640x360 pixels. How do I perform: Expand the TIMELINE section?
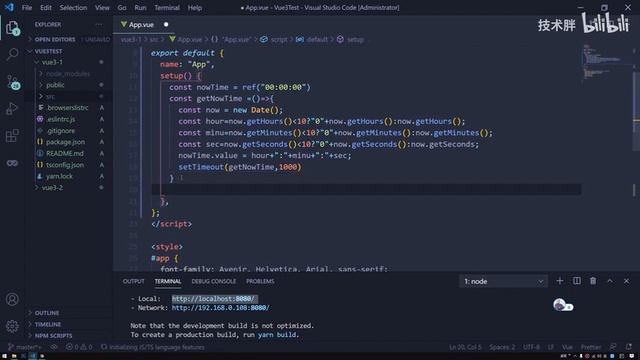pos(47,324)
